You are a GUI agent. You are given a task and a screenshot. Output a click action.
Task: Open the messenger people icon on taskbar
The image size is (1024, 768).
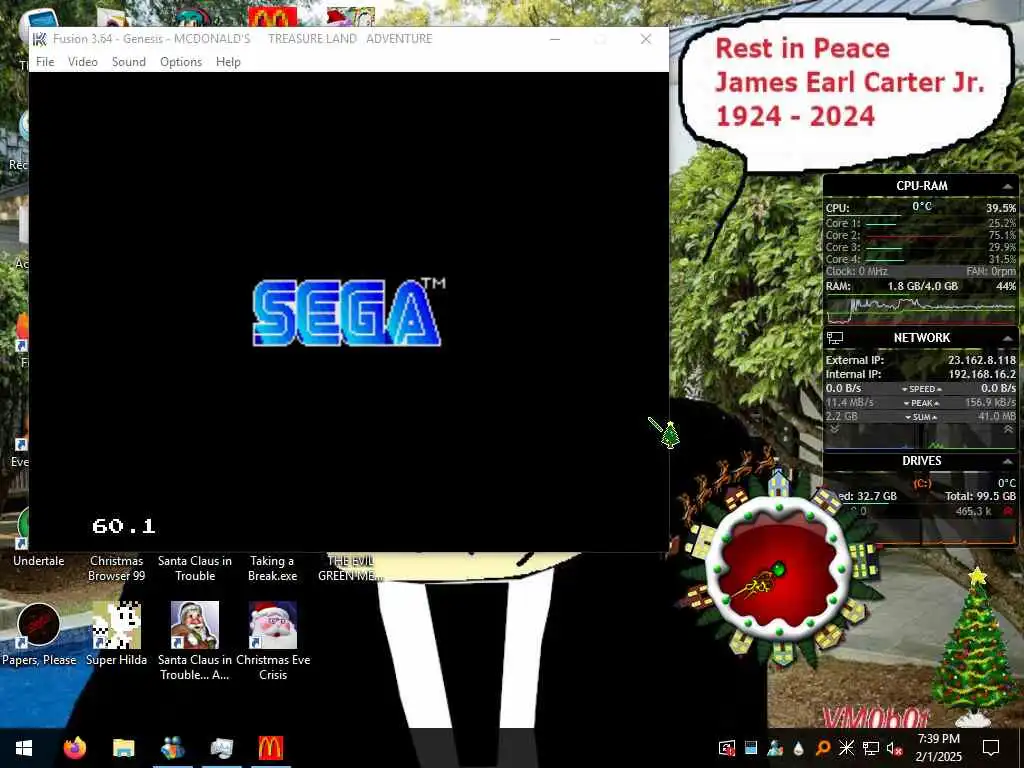click(x=172, y=748)
